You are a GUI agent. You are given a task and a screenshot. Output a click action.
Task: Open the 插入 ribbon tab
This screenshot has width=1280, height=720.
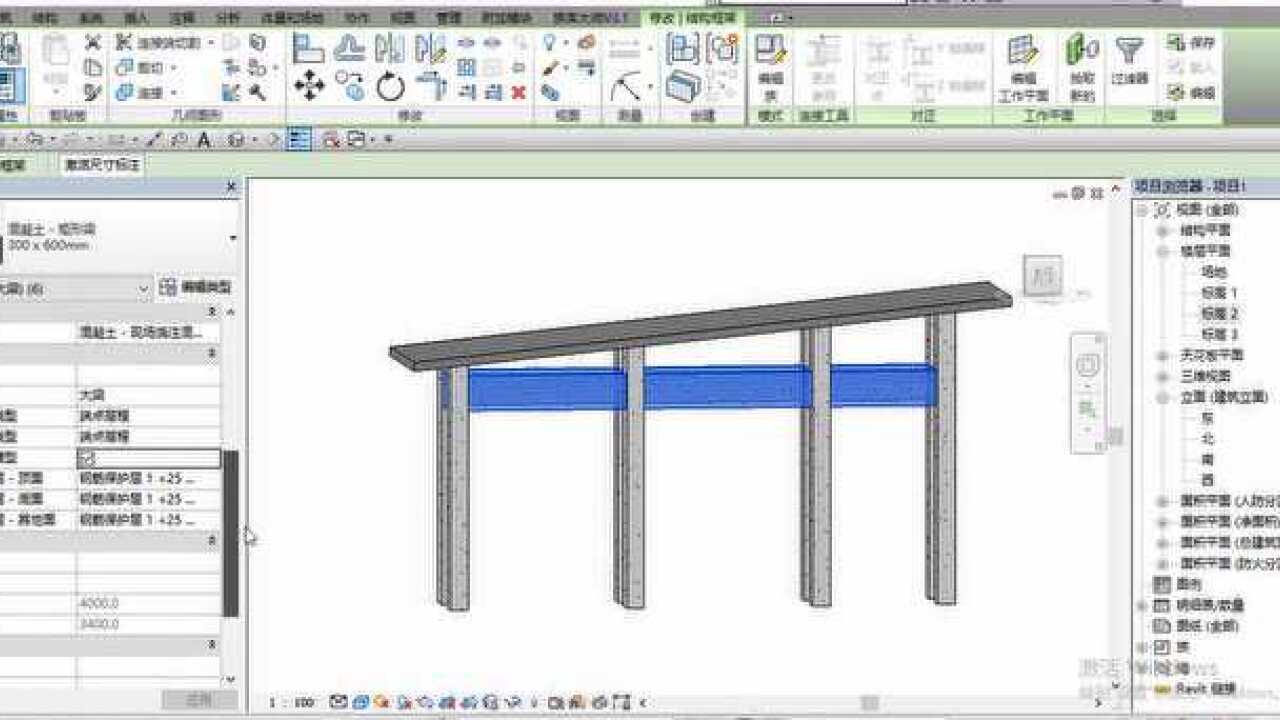[x=136, y=18]
